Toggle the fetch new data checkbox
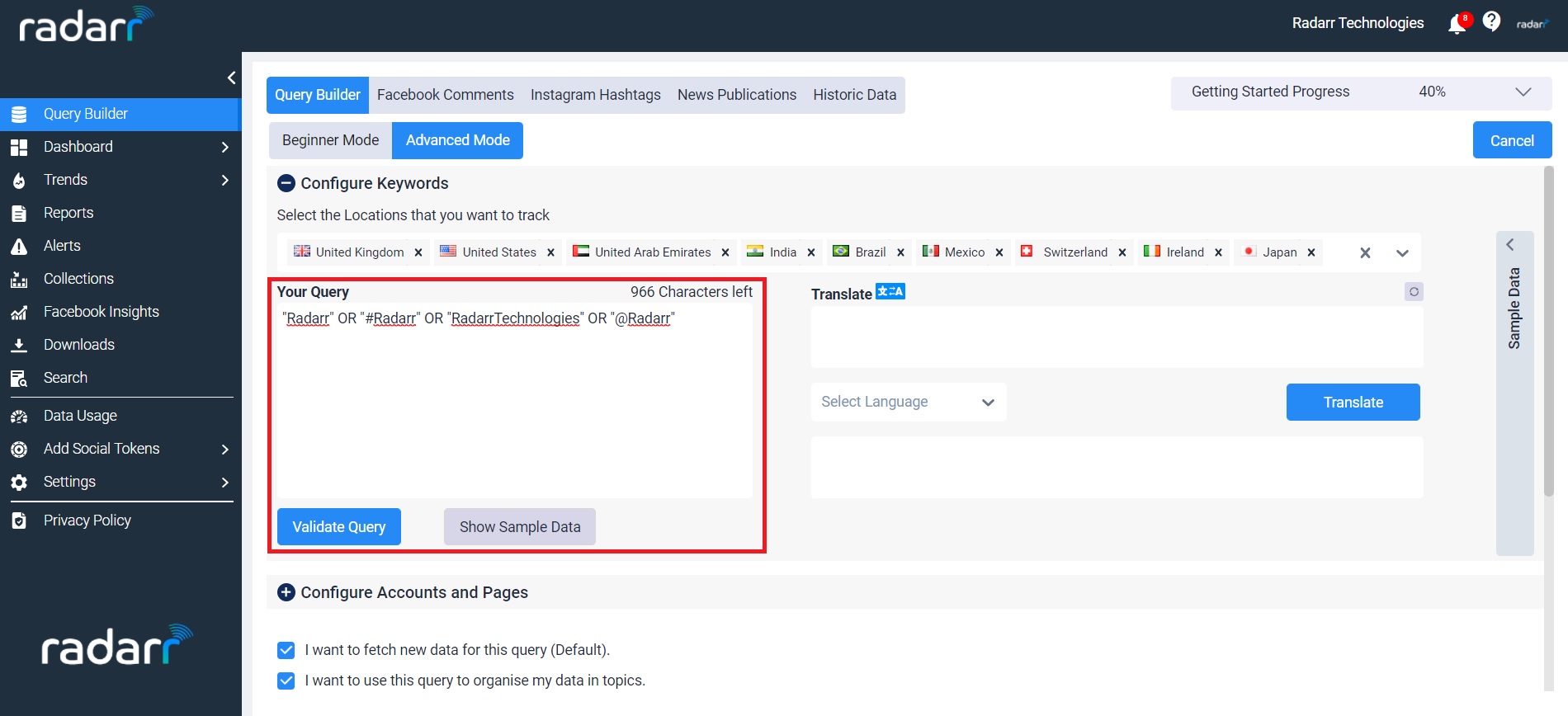This screenshot has height=716, width=1568. pos(286,650)
